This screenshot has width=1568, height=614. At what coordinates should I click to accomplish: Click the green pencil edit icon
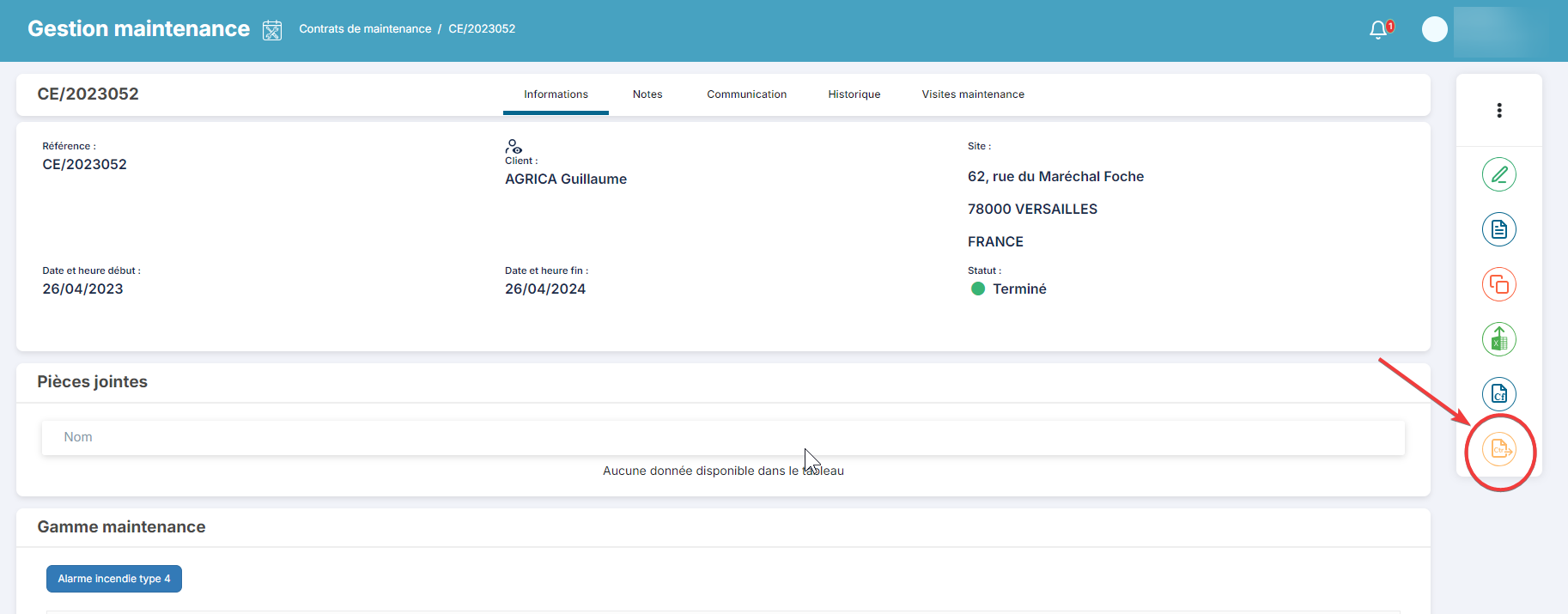(1498, 175)
